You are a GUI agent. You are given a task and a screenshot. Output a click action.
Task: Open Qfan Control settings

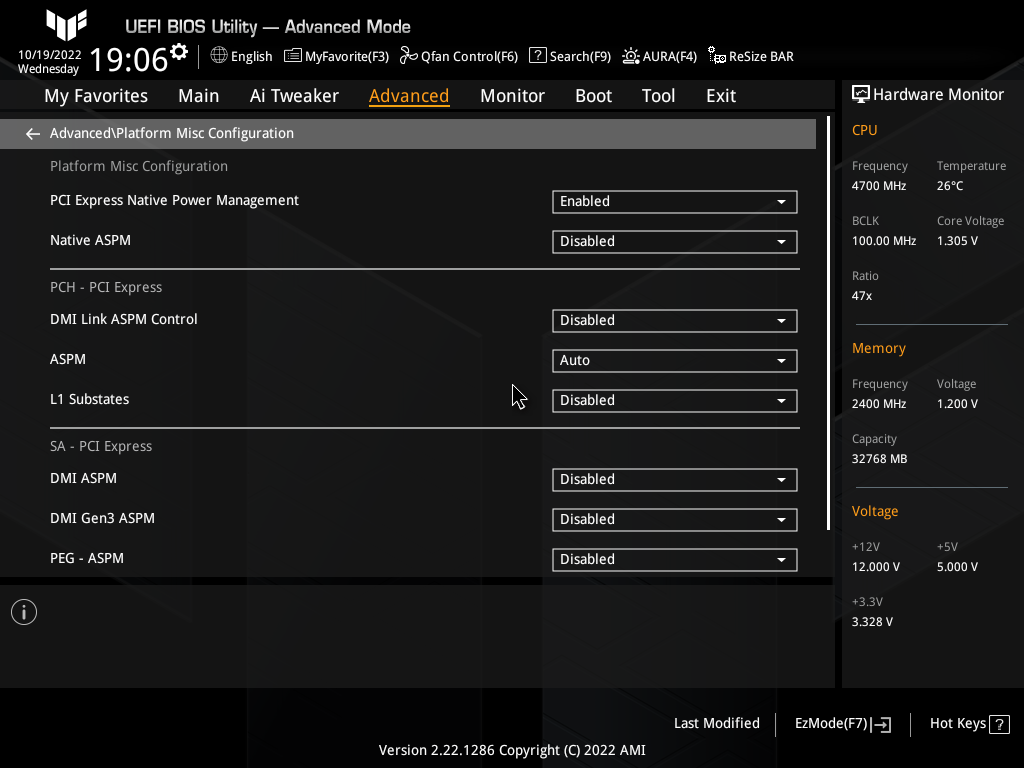pos(458,56)
